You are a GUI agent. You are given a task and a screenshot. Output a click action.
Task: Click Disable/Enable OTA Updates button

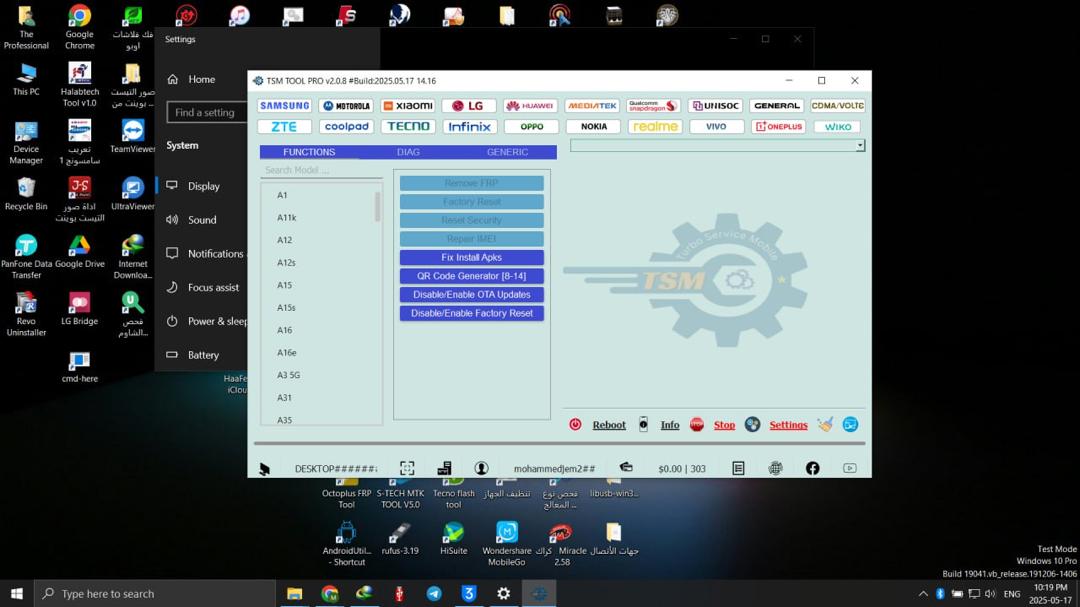(472, 294)
